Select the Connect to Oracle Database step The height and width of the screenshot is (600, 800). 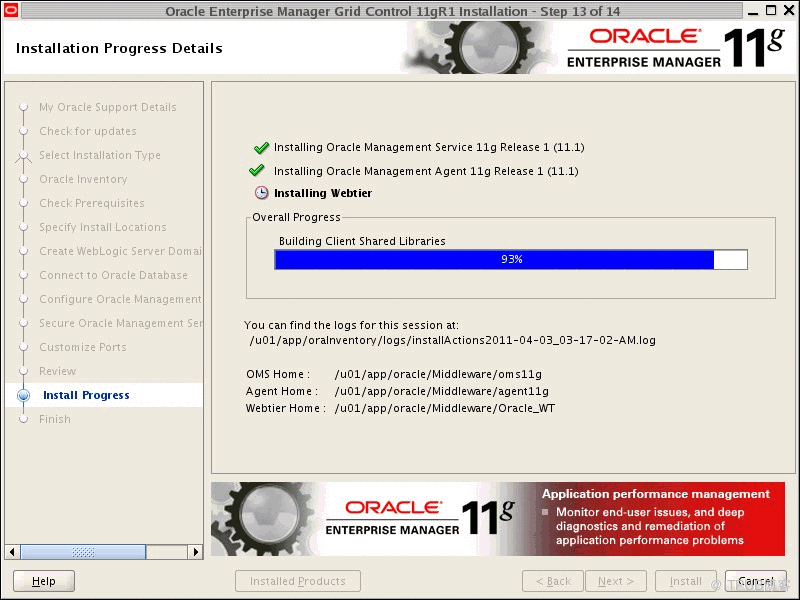tap(113, 275)
